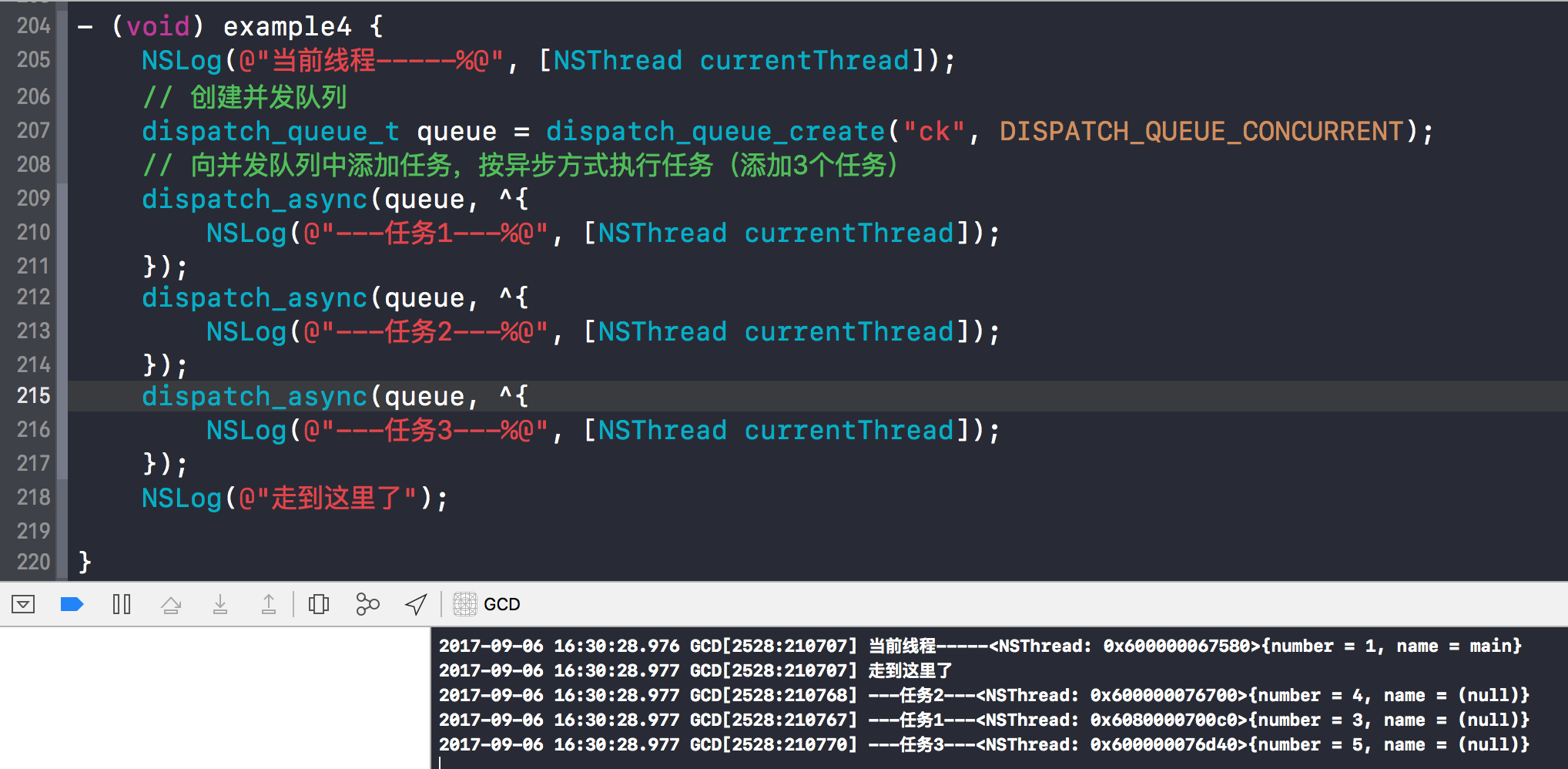
Task: Click console log line with name = main
Action: pyautogui.click(x=980, y=646)
